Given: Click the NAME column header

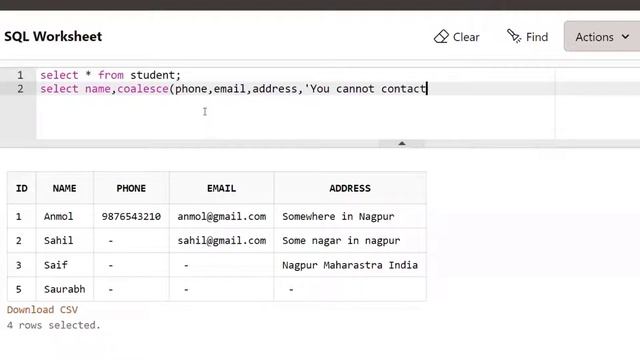Looking at the screenshot, I should pos(64,188).
